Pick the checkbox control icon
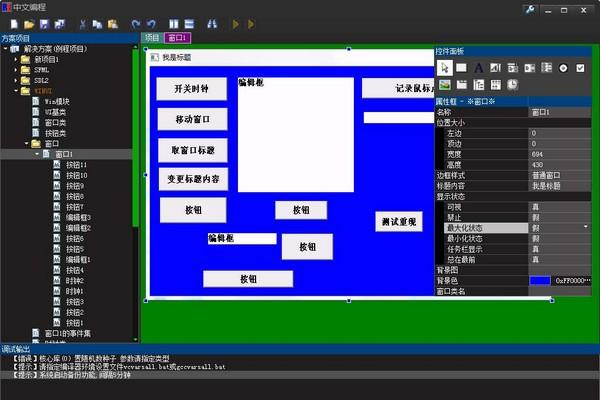 click(580, 68)
